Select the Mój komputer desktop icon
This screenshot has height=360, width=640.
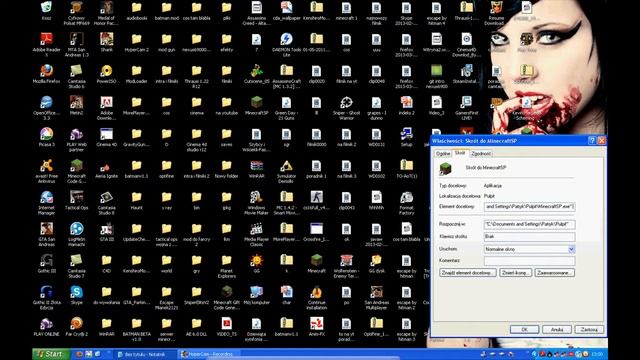point(256,295)
